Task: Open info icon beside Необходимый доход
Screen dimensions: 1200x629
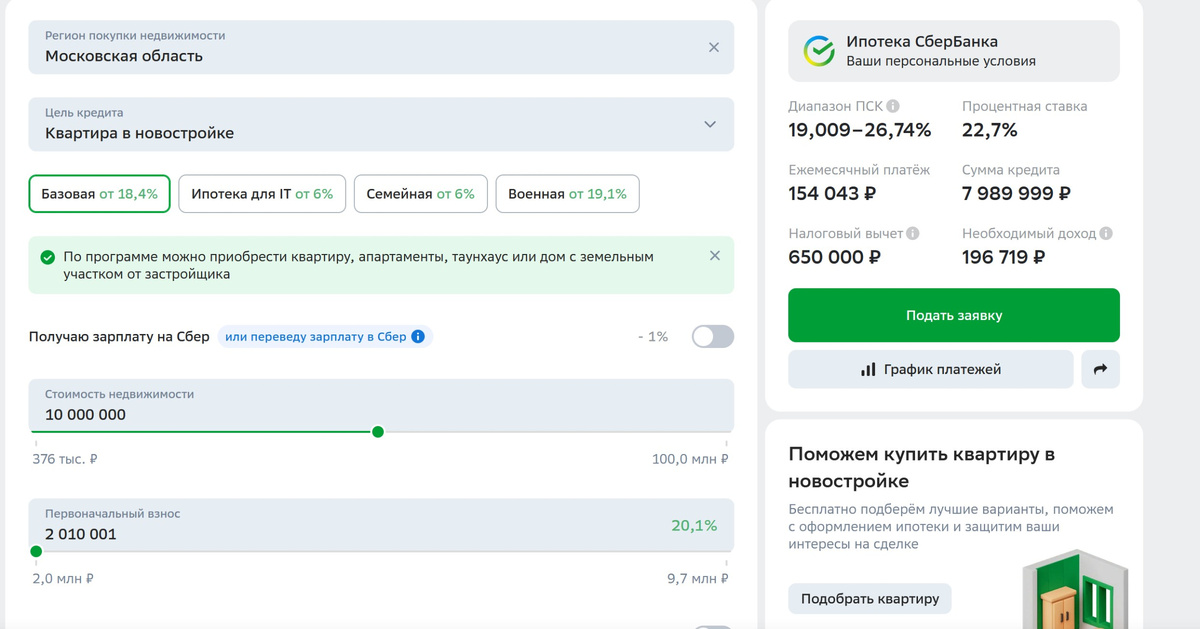Action: click(1106, 233)
